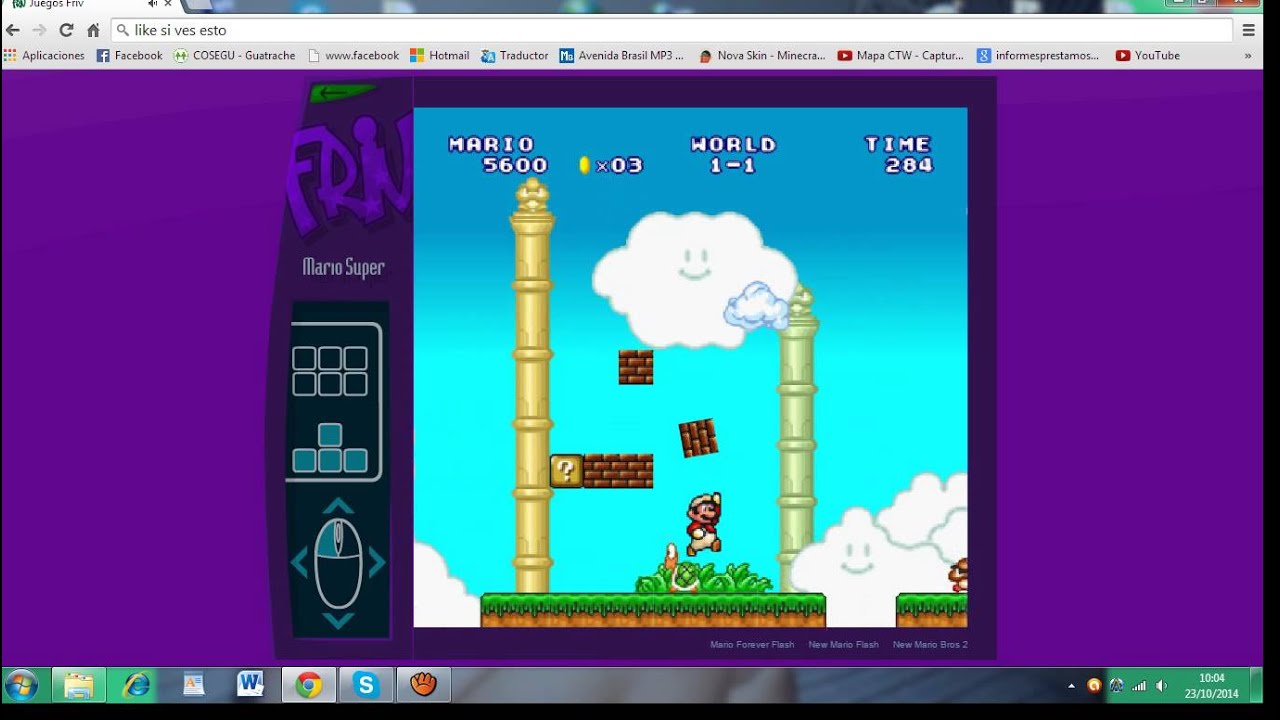1280x720 pixels.
Task: Open the Nova Skin - Minecraft bookmark
Action: click(x=762, y=56)
